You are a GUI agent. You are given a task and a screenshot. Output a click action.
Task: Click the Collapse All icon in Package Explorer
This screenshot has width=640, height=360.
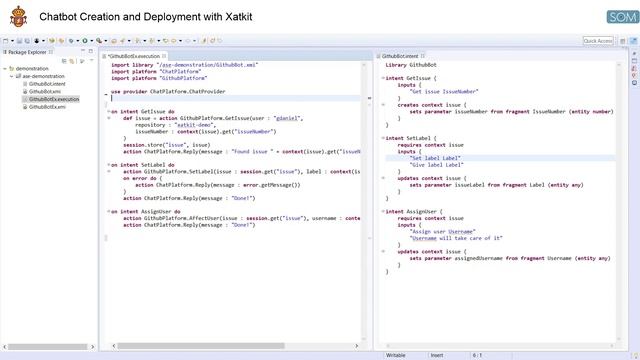click(x=64, y=61)
